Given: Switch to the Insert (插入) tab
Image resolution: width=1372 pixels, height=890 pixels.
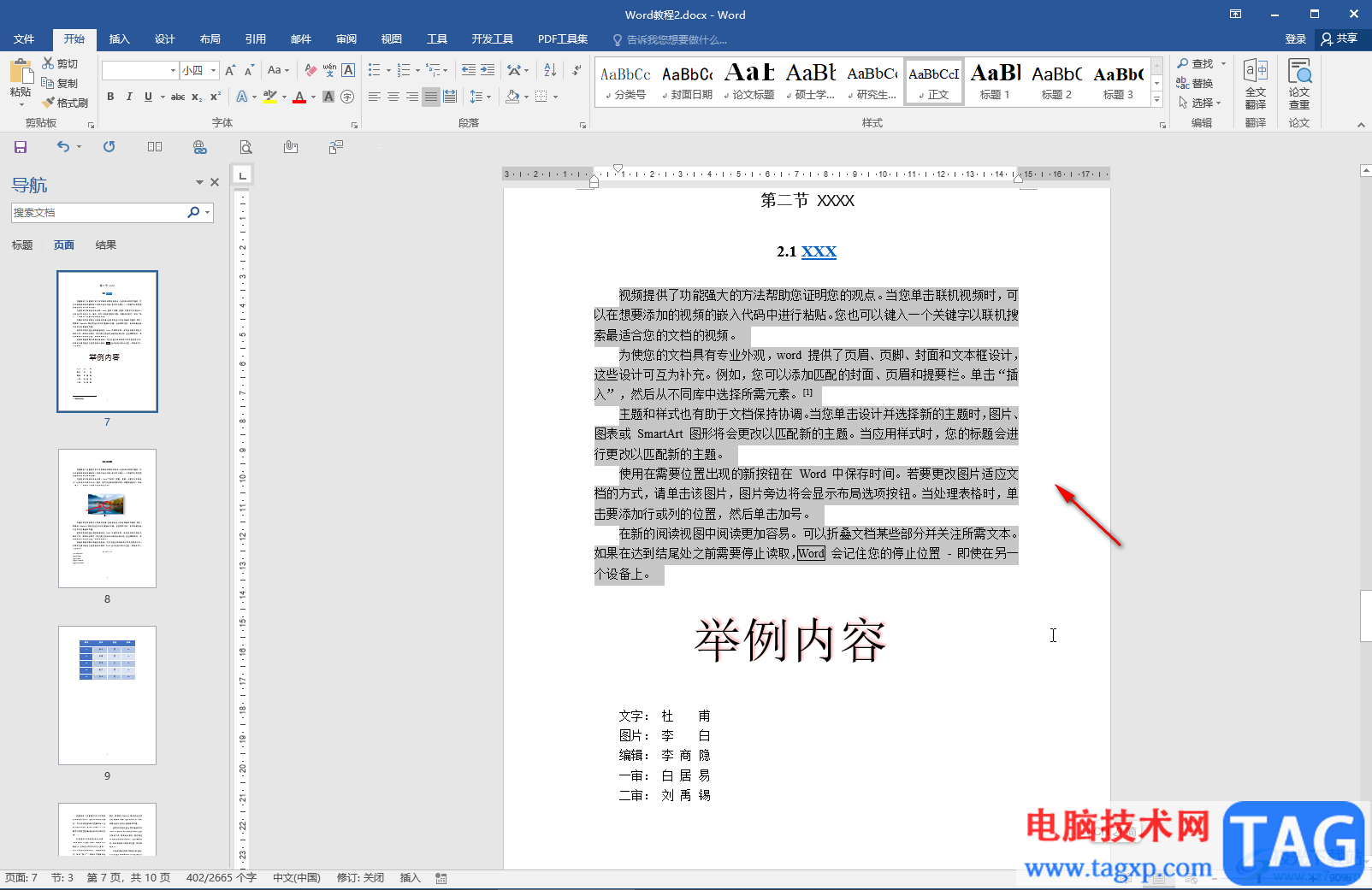Looking at the screenshot, I should [120, 39].
